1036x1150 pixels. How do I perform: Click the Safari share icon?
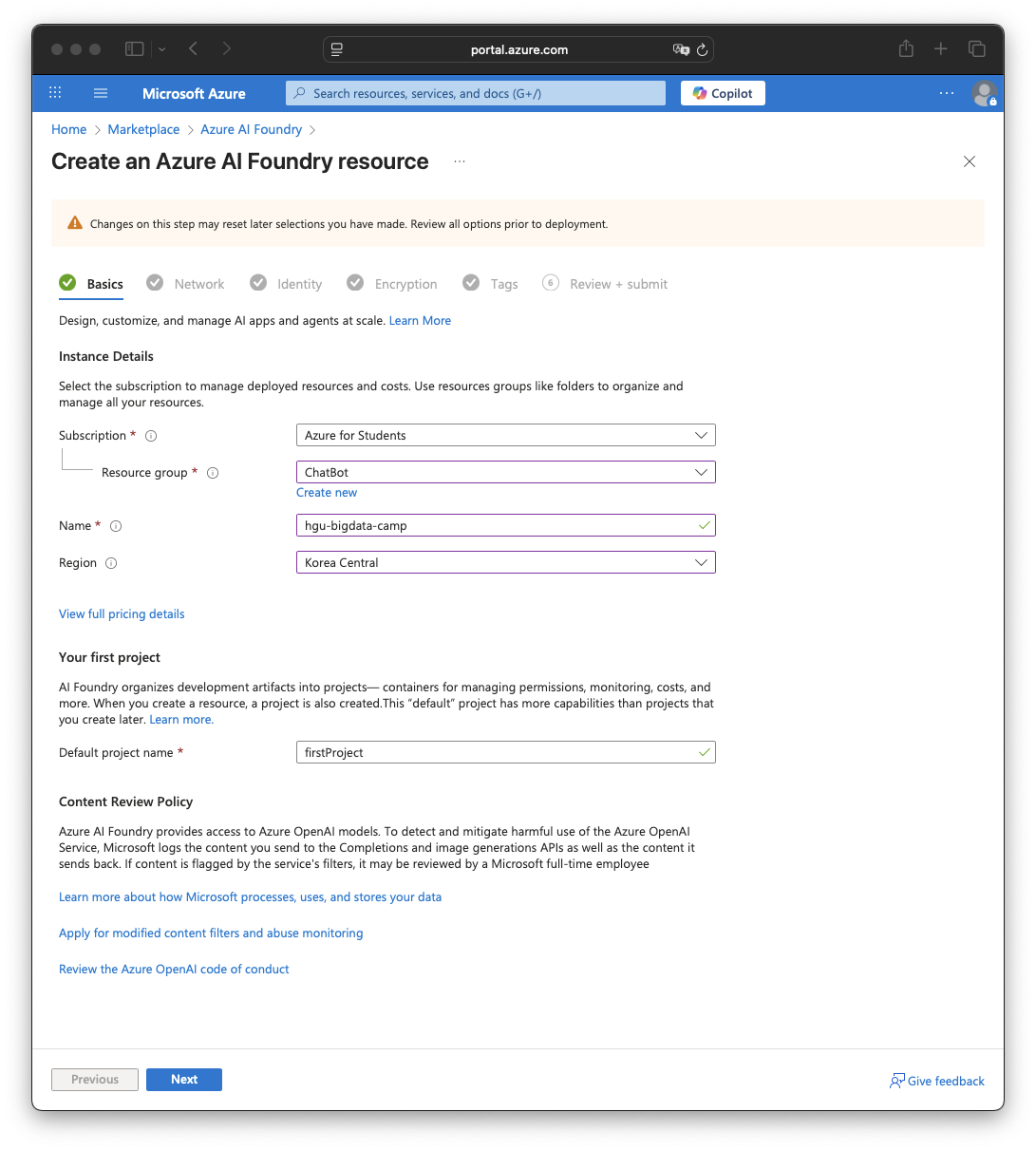coord(906,48)
